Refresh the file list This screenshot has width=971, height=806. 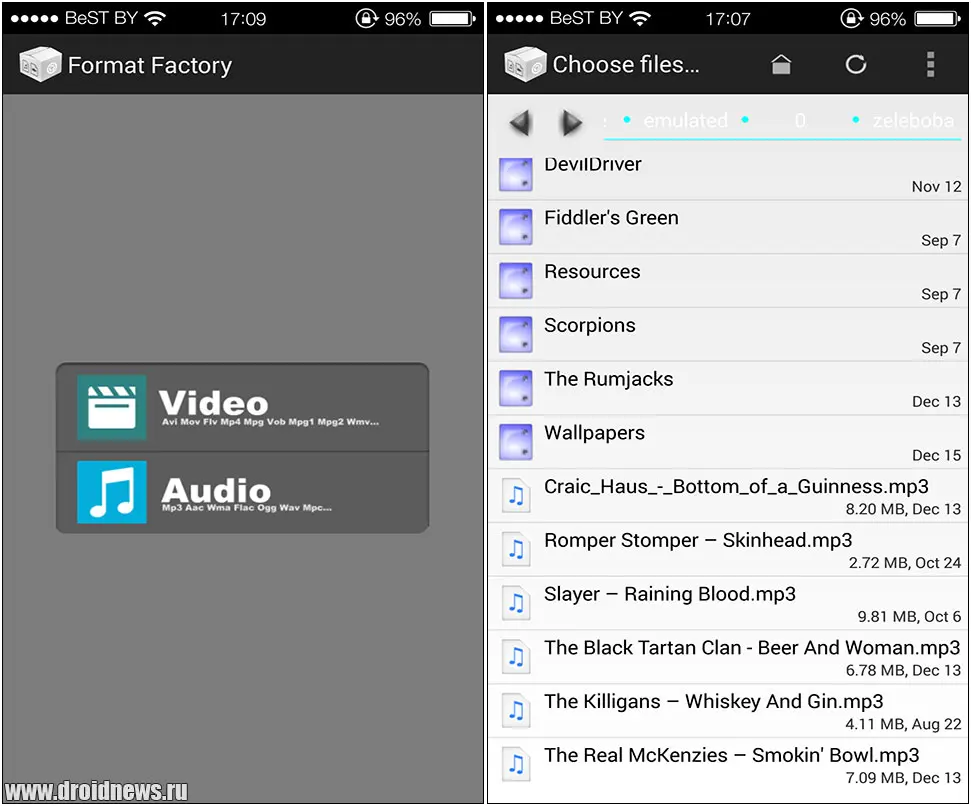point(856,64)
